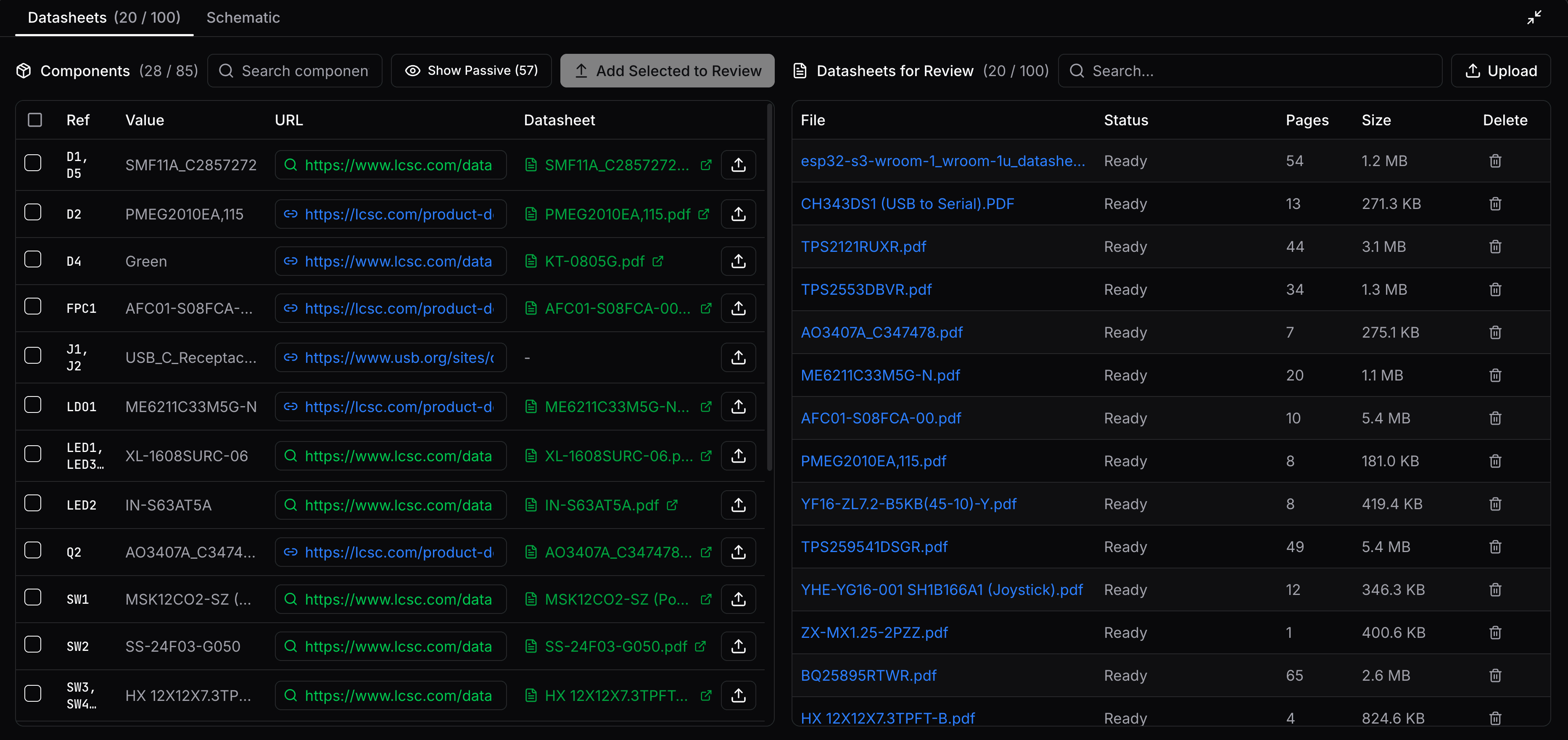Tick the checkbox for D2 PMEG2010EA,115
Viewport: 1568px width, 740px height.
point(33,213)
